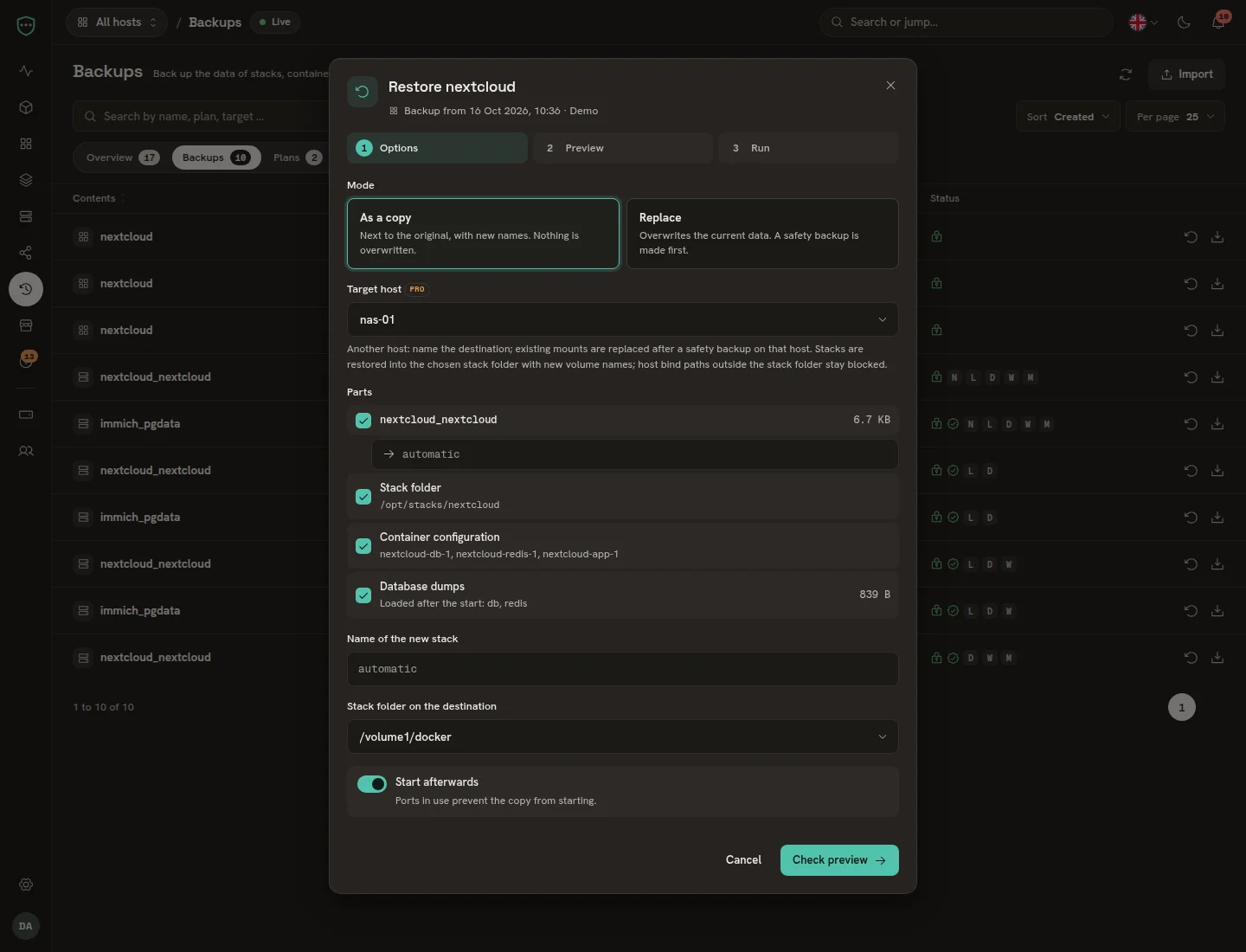Image resolution: width=1246 pixels, height=952 pixels.
Task: Open the Sort Created dropdown
Action: pos(1068,117)
